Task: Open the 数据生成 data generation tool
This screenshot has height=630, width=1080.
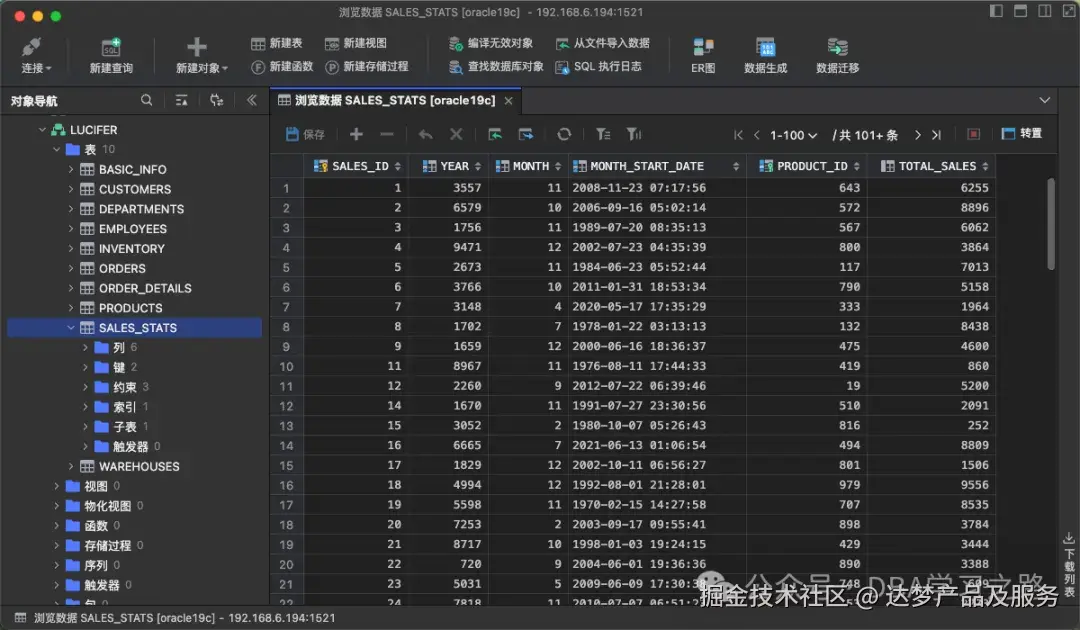Action: 765,55
